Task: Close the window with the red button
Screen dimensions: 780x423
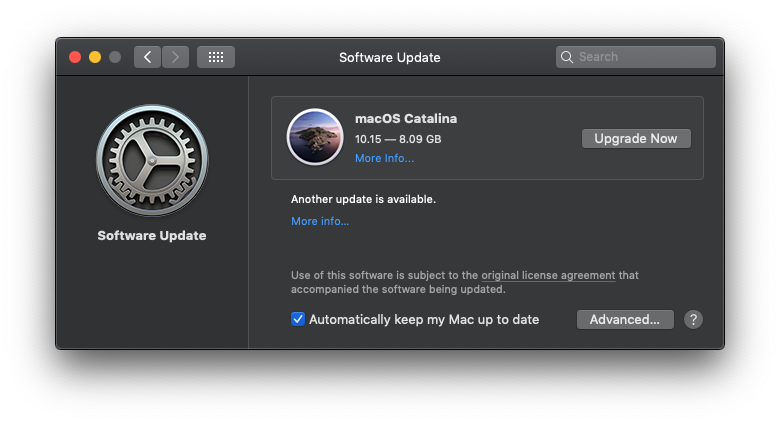Action: coord(75,57)
